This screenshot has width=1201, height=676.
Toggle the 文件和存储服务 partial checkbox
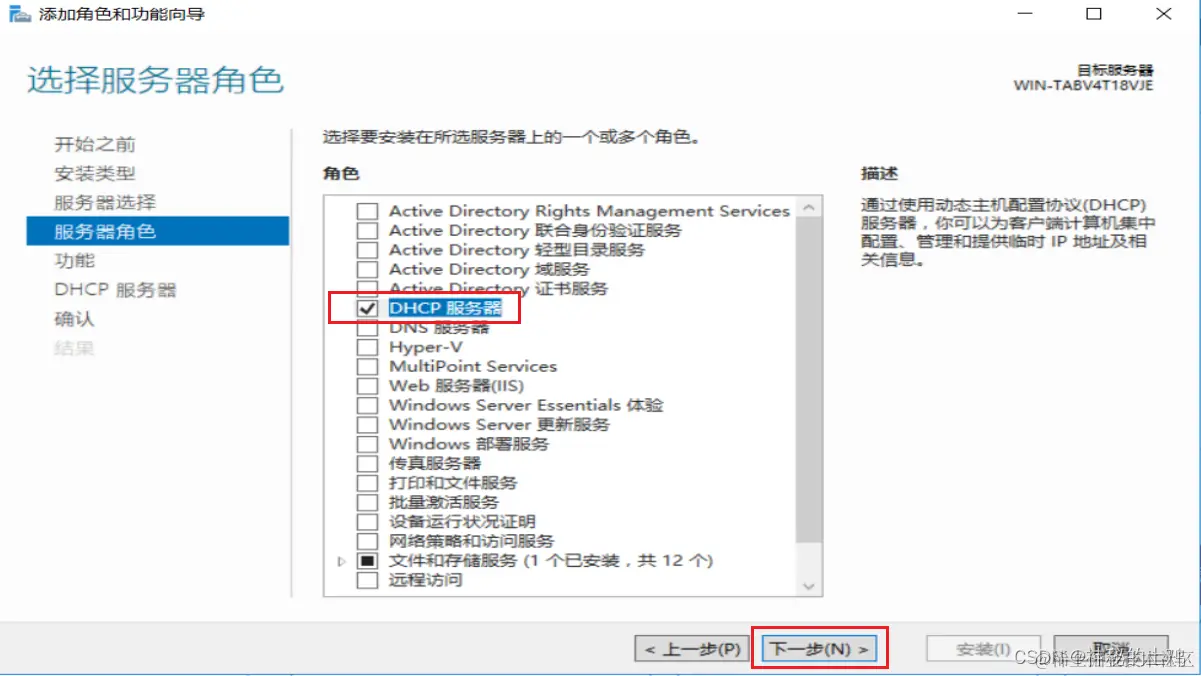pyautogui.click(x=368, y=561)
